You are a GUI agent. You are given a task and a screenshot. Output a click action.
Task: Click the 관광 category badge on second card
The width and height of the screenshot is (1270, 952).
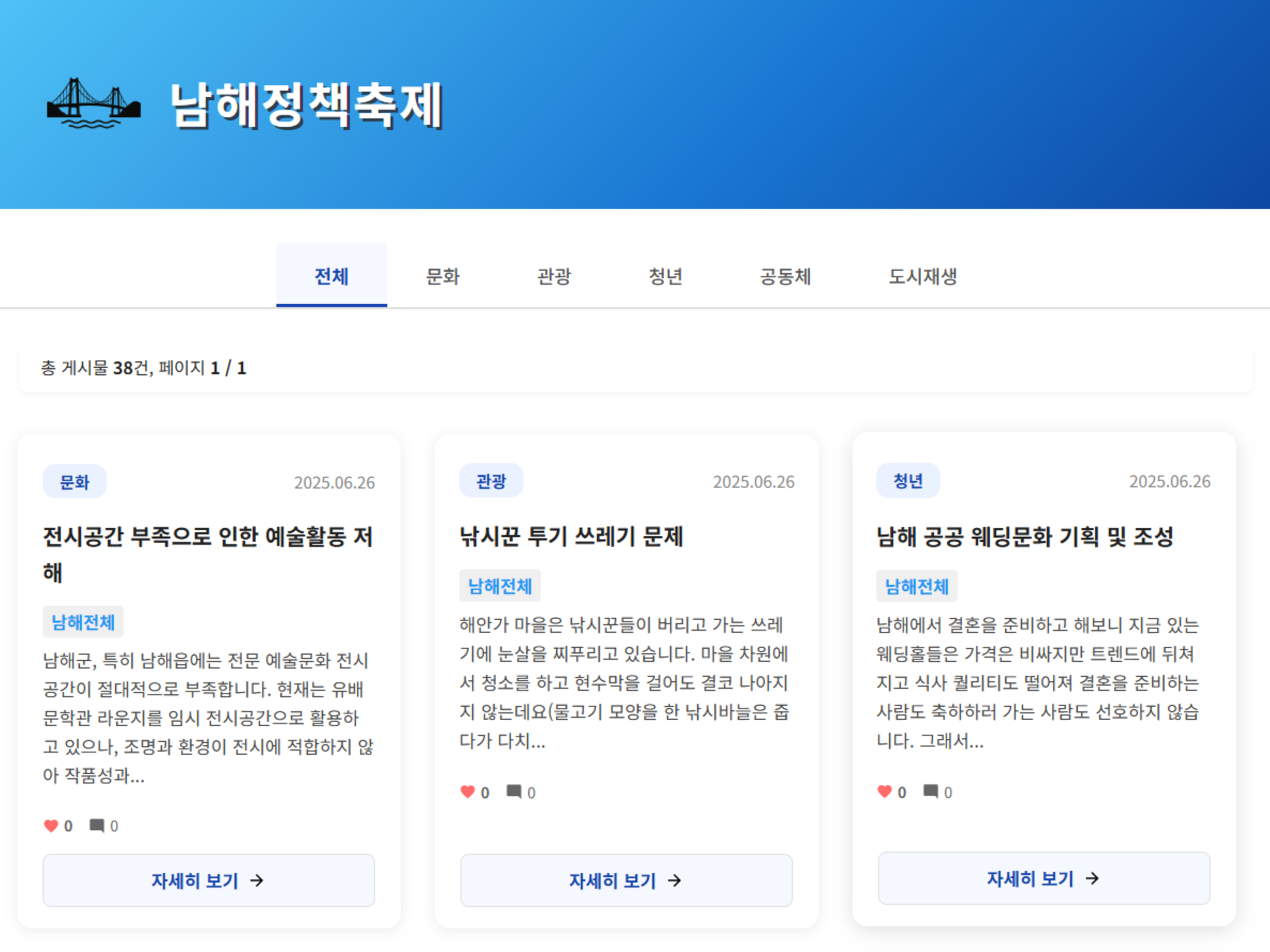(x=491, y=480)
